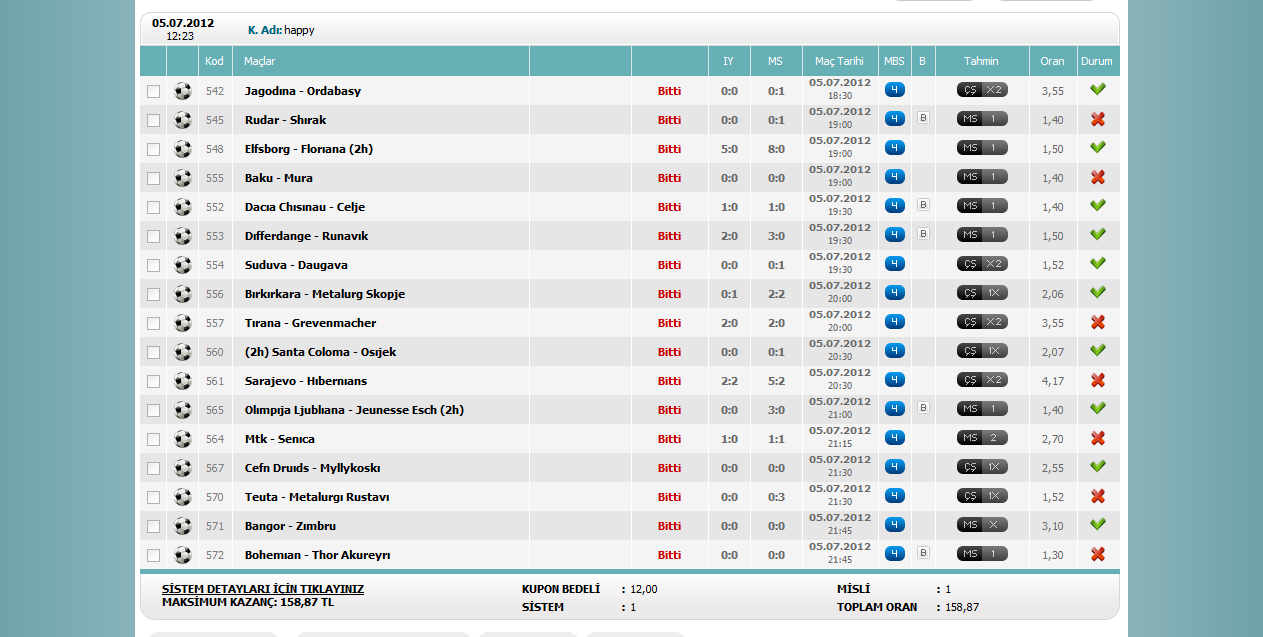Click the Maç Tarihi column header
This screenshot has width=1263, height=637.
839,61
